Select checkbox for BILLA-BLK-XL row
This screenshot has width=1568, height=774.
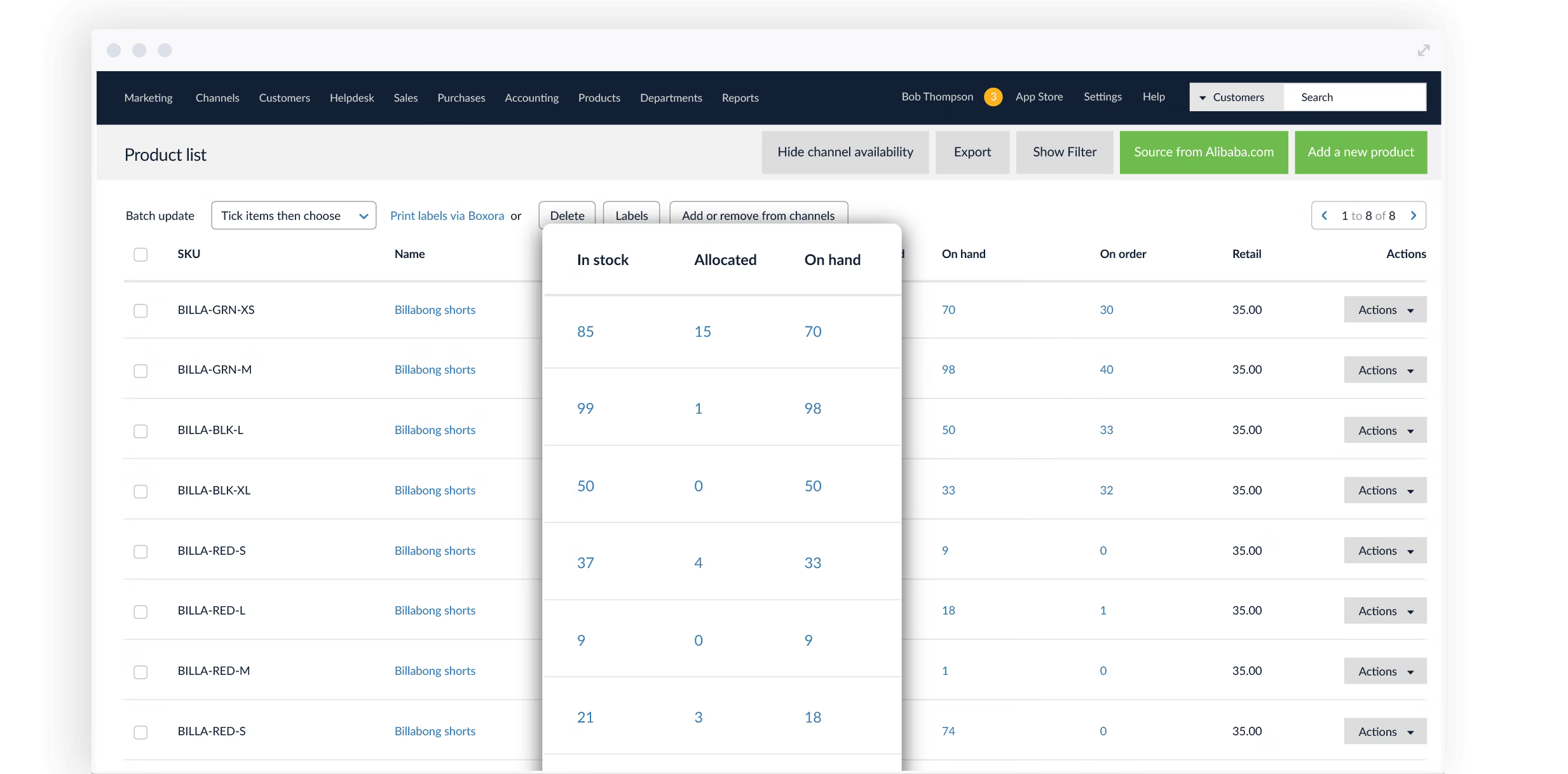click(x=140, y=491)
